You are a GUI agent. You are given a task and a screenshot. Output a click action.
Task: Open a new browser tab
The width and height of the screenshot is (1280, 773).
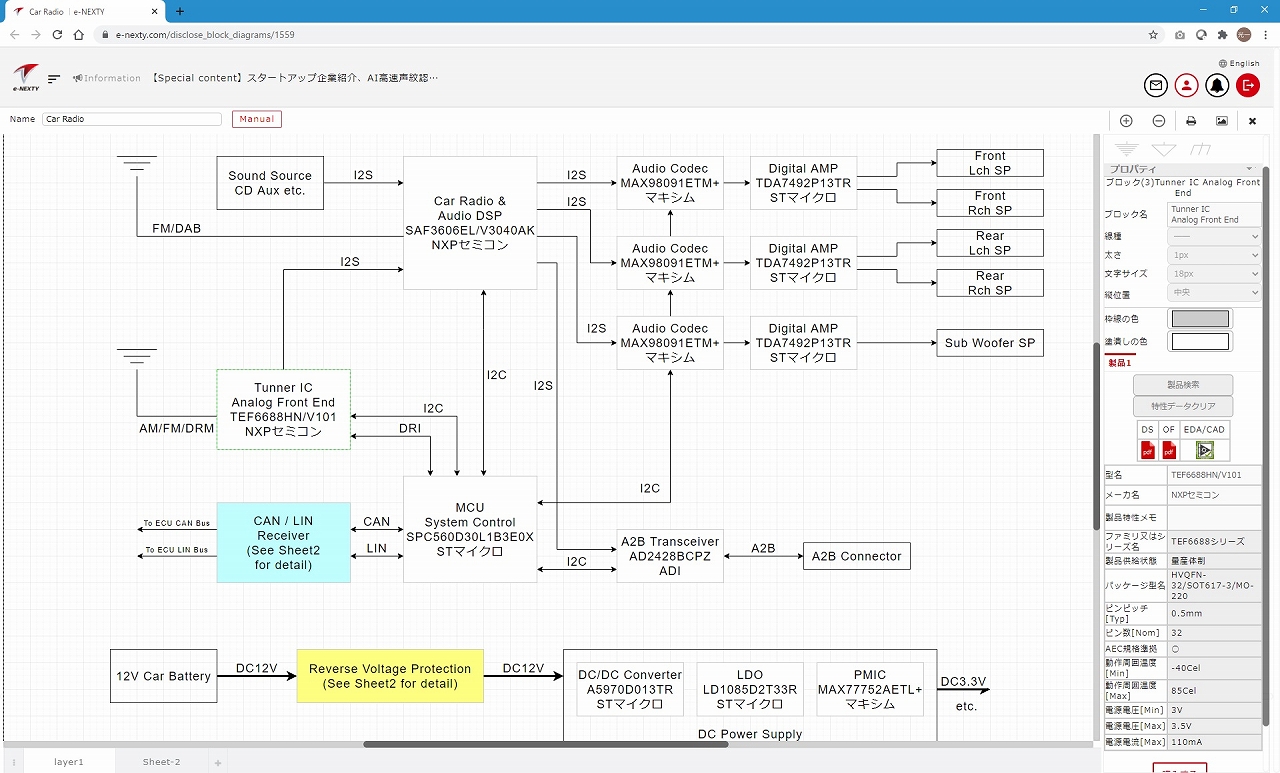click(x=180, y=11)
